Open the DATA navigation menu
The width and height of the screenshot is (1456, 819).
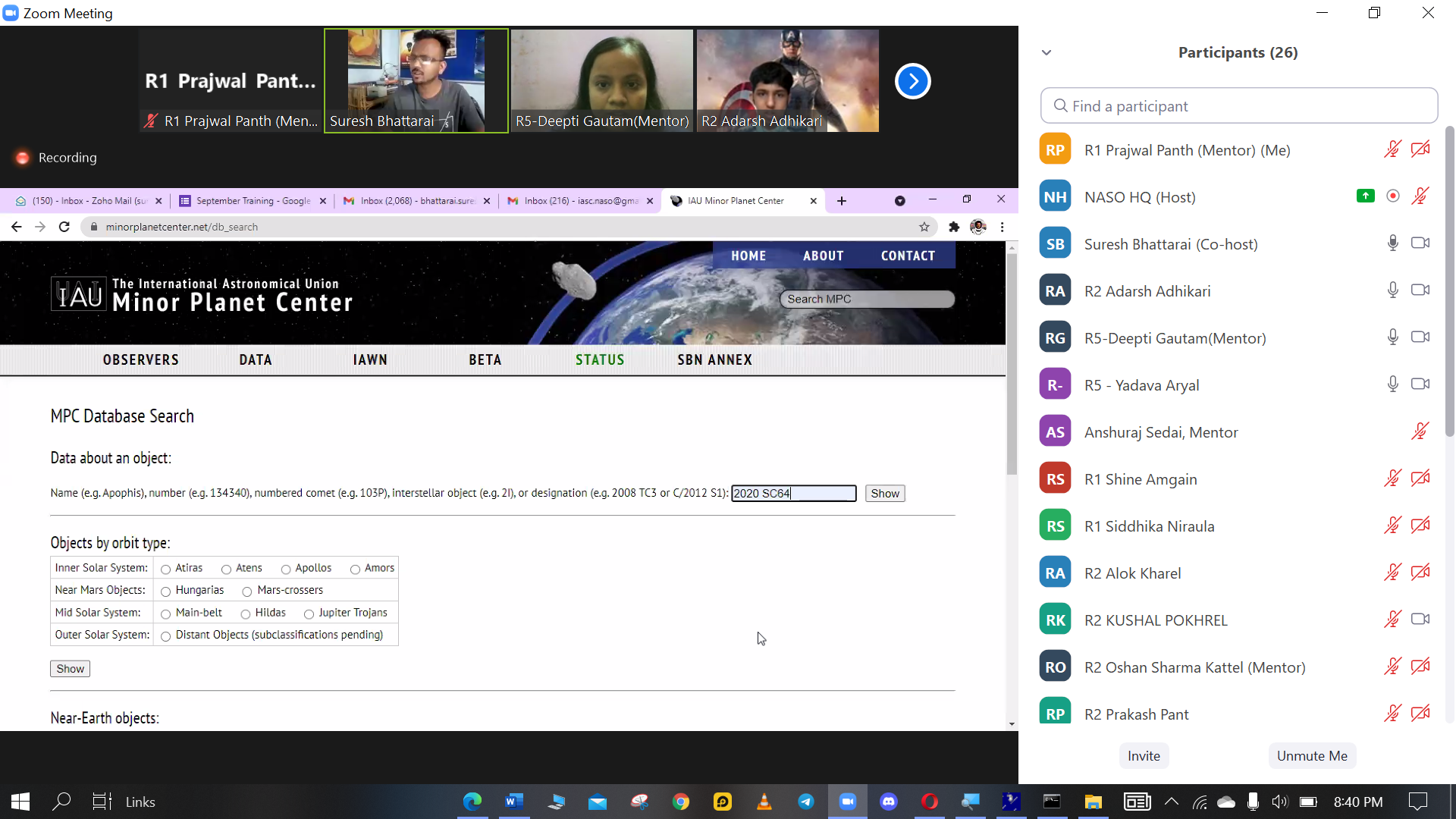pyautogui.click(x=256, y=359)
